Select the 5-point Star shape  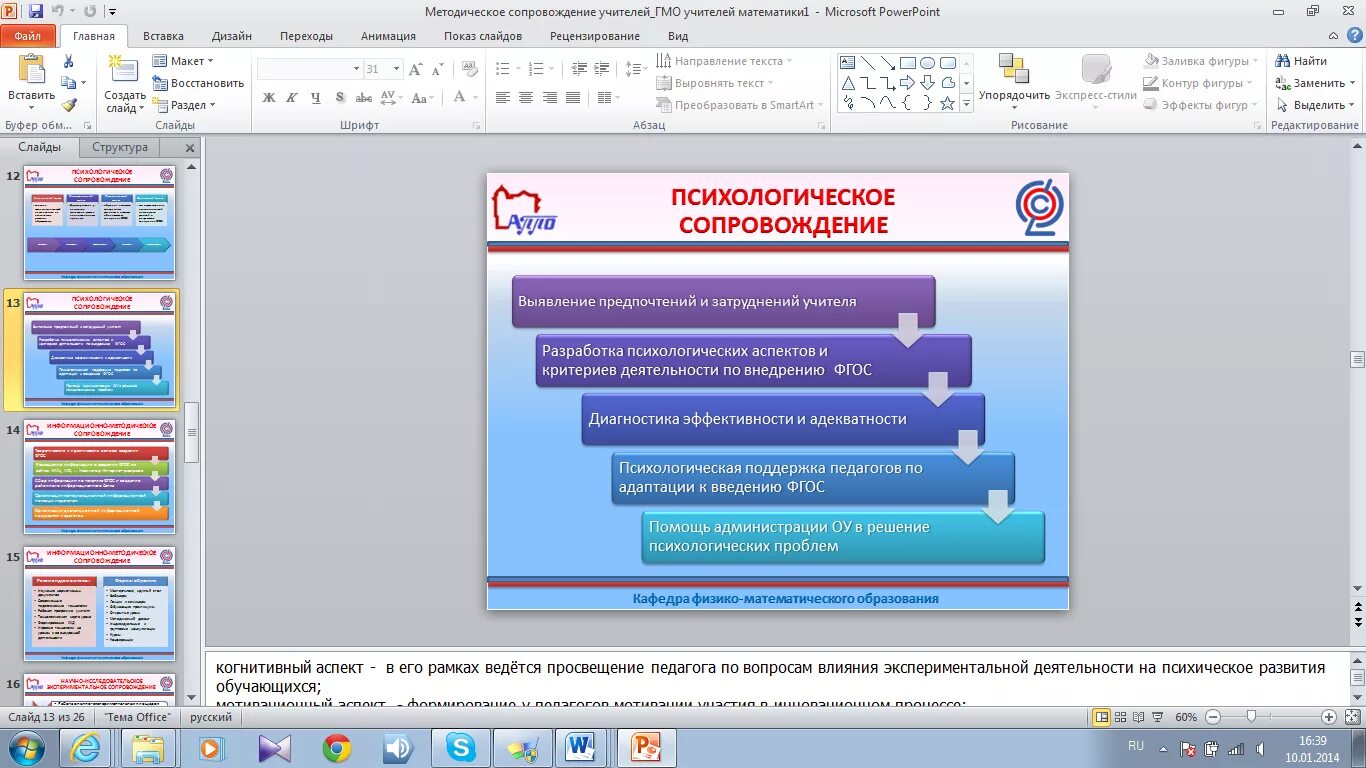(x=947, y=103)
